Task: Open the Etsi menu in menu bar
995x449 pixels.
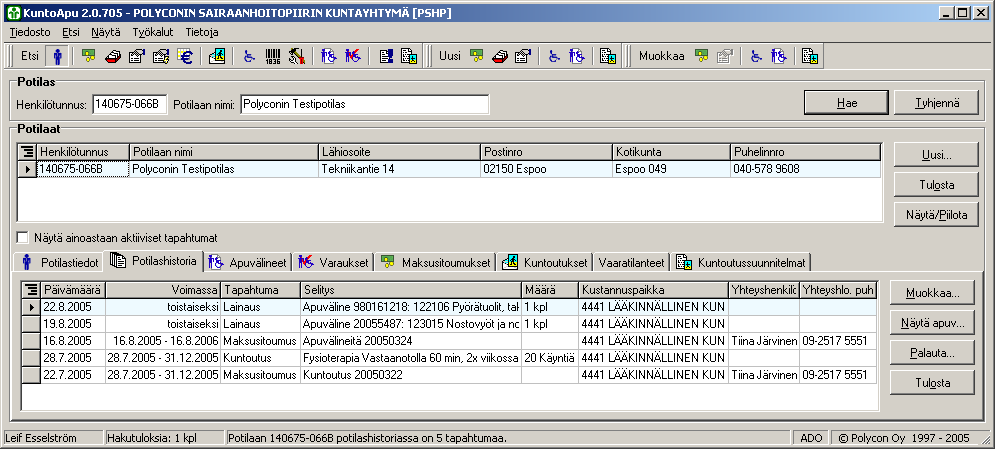Action: (x=71, y=32)
